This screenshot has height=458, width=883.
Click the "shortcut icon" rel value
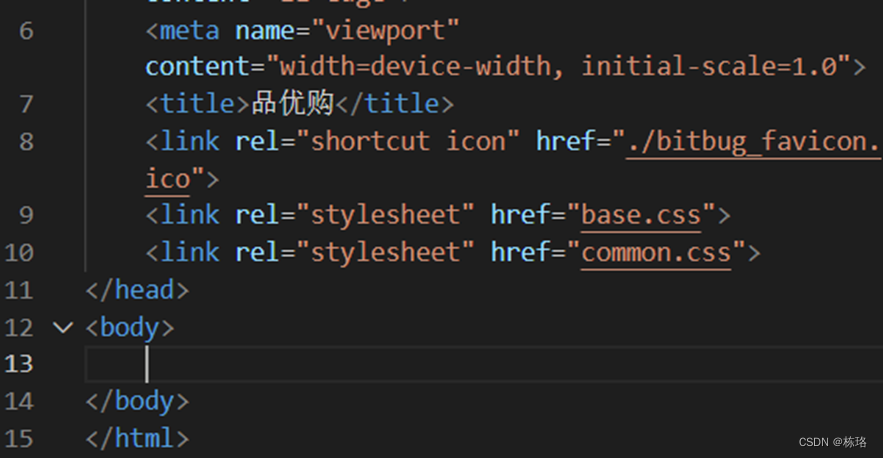click(408, 141)
